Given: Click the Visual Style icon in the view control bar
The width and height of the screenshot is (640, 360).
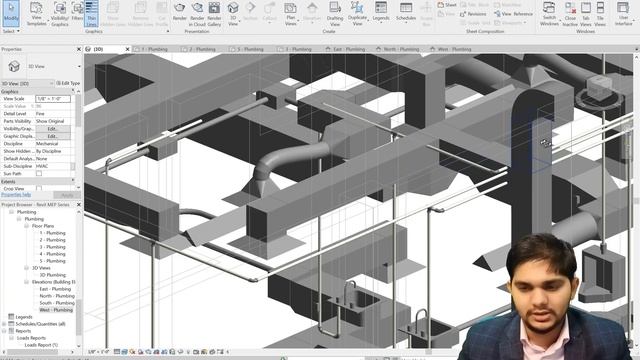Looking at the screenshot, I should coord(124,351).
